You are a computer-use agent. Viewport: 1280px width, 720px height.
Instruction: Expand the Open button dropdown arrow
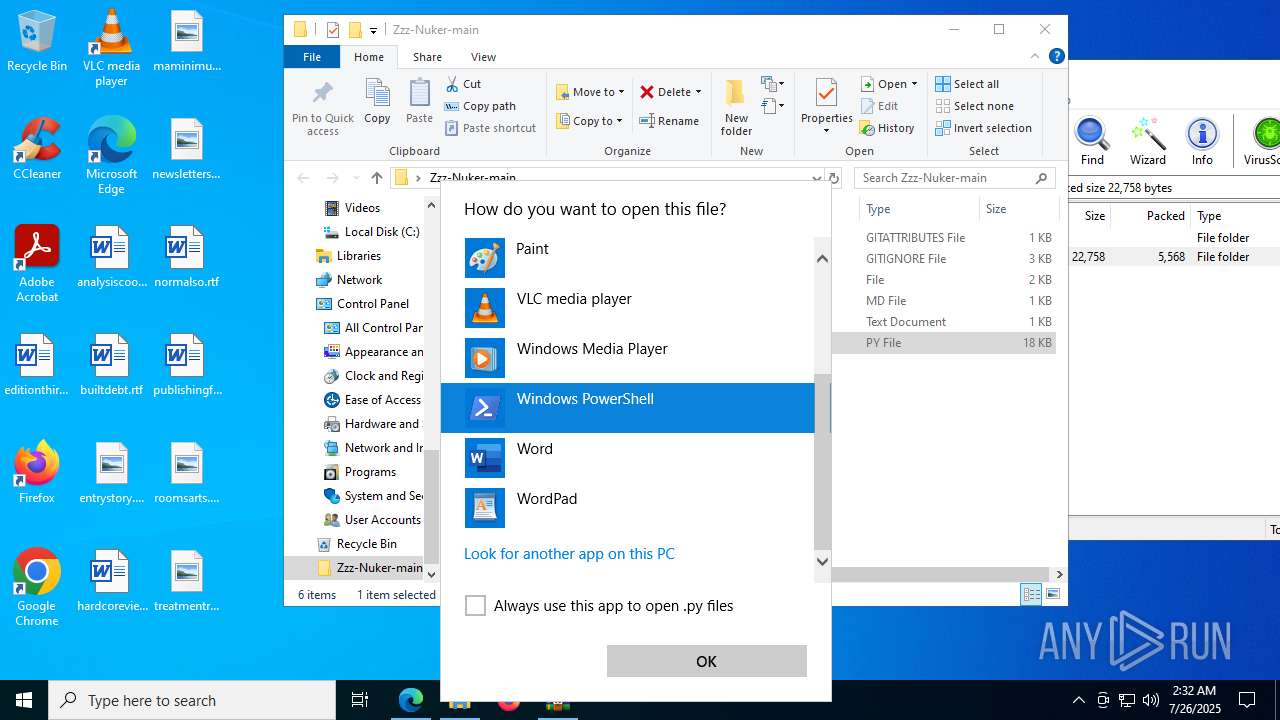coord(914,84)
